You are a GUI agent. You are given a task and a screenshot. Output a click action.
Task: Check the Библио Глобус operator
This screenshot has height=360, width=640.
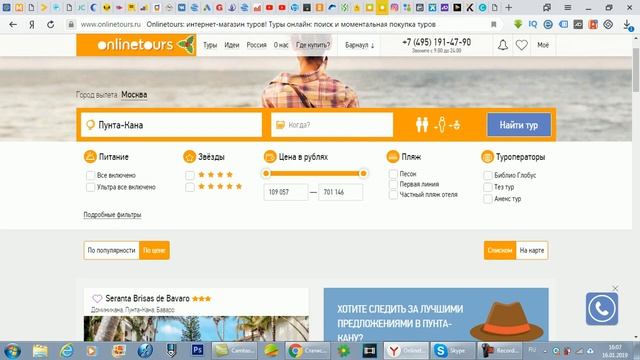point(488,176)
